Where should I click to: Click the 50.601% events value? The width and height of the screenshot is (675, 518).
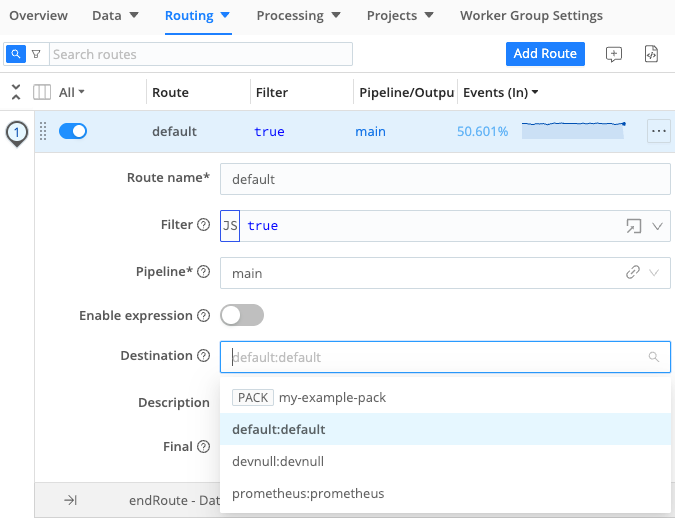tap(483, 131)
